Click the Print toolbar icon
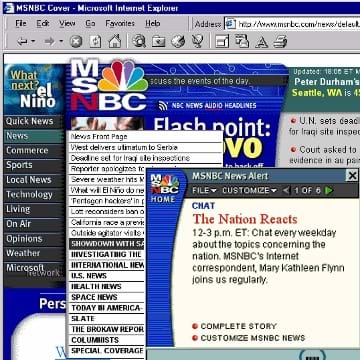The height and width of the screenshot is (360, 360). point(280,42)
